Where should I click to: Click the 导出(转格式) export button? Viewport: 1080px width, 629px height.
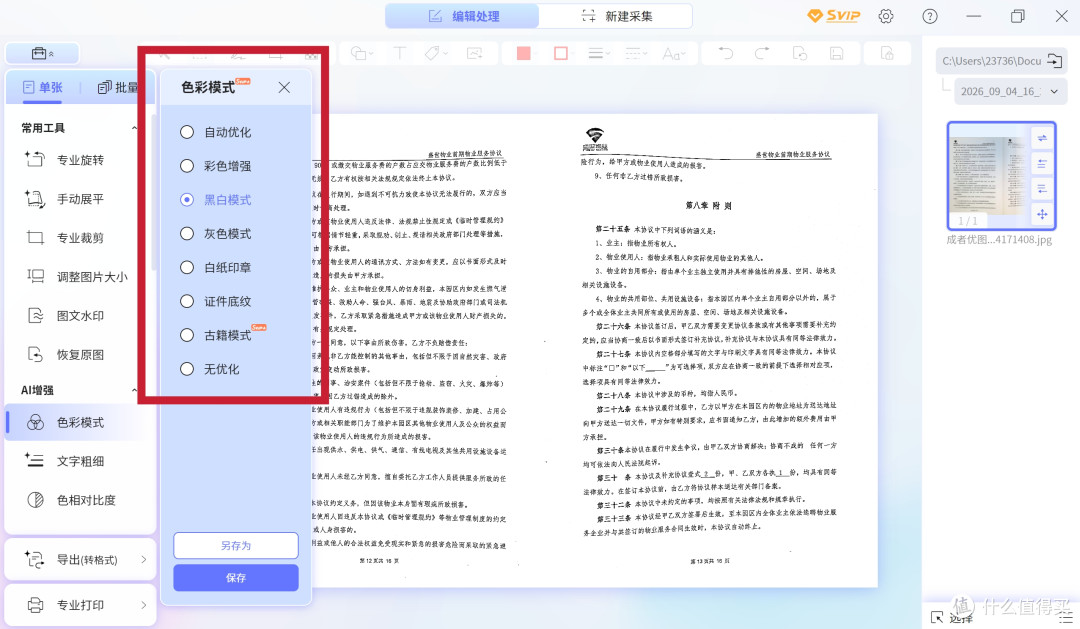tap(81, 559)
